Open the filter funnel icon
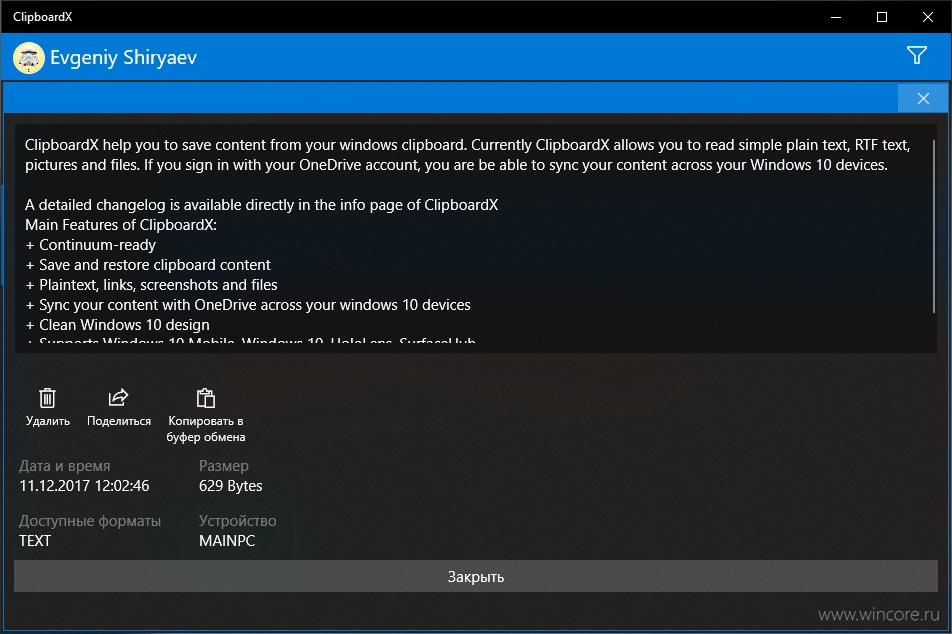This screenshot has width=952, height=634. click(916, 56)
